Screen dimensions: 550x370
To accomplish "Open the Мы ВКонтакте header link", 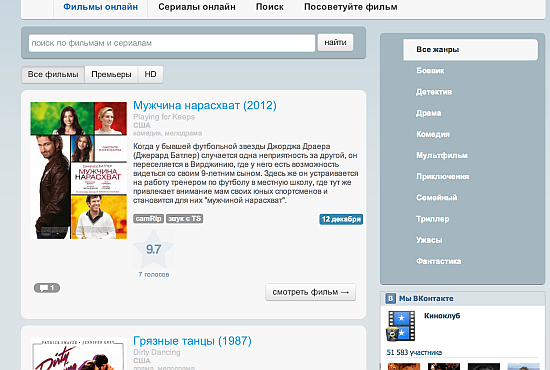I will coord(426,298).
